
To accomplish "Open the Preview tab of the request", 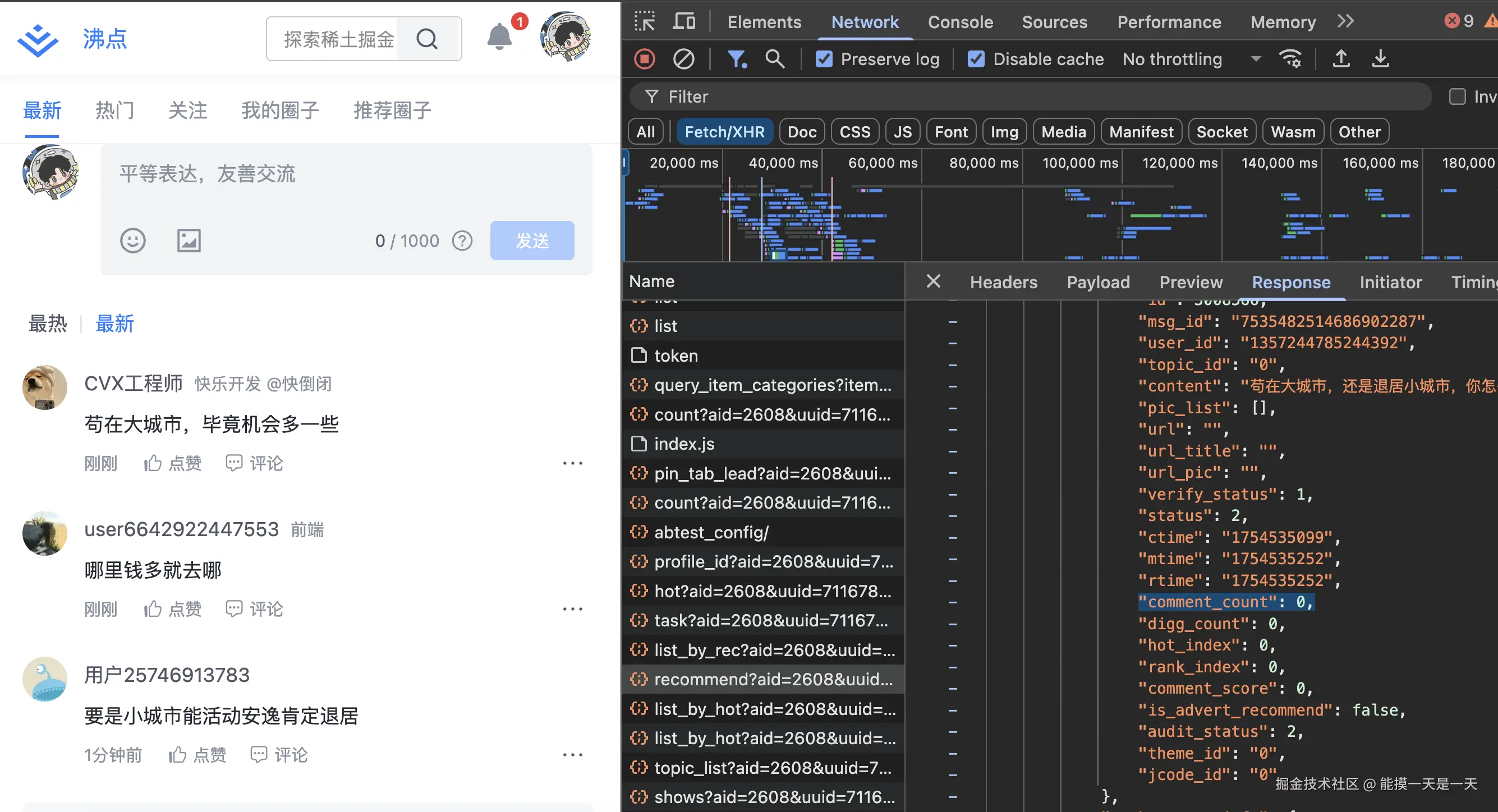I will [1191, 282].
